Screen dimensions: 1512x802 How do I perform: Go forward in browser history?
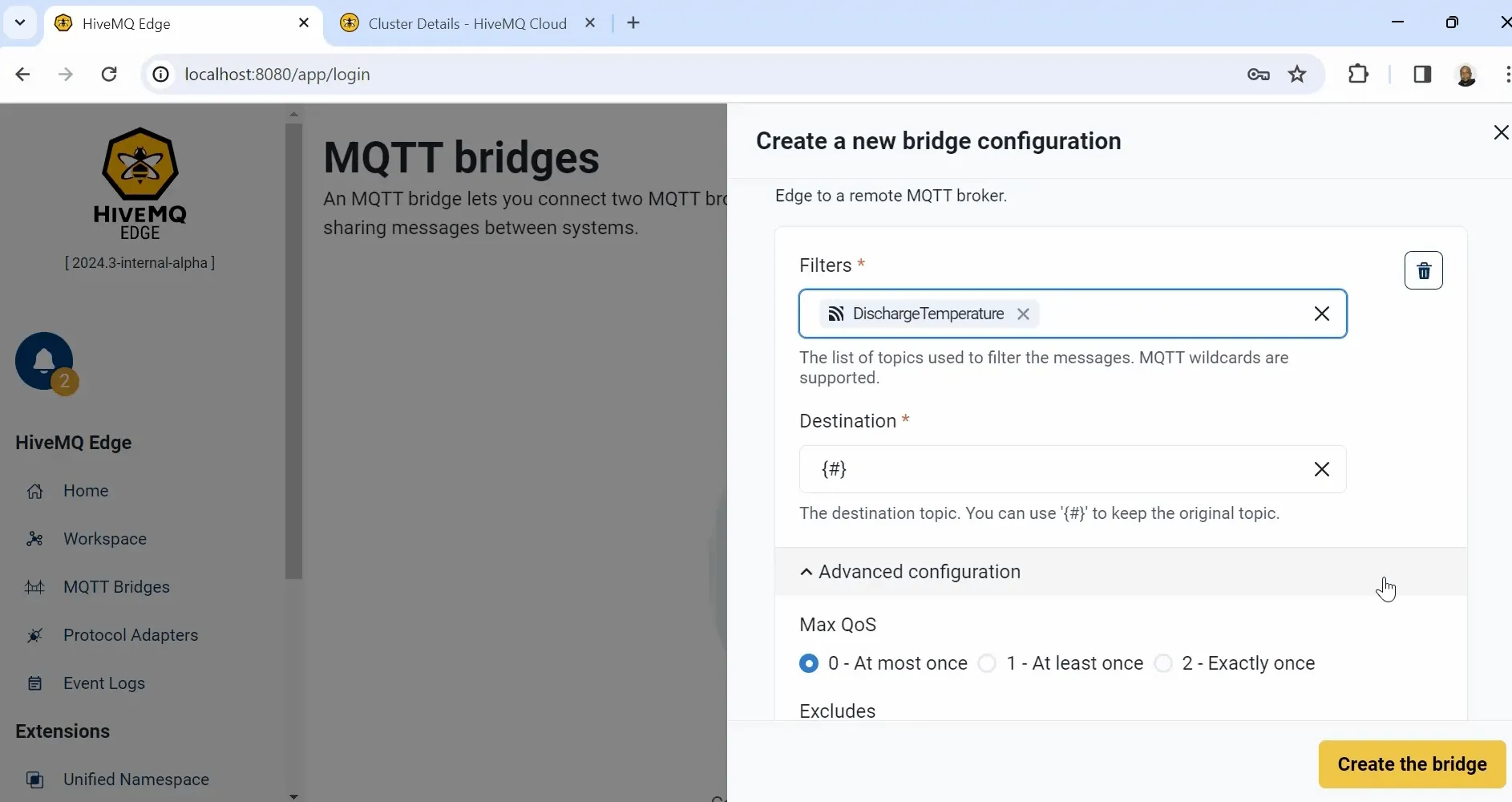[66, 75]
